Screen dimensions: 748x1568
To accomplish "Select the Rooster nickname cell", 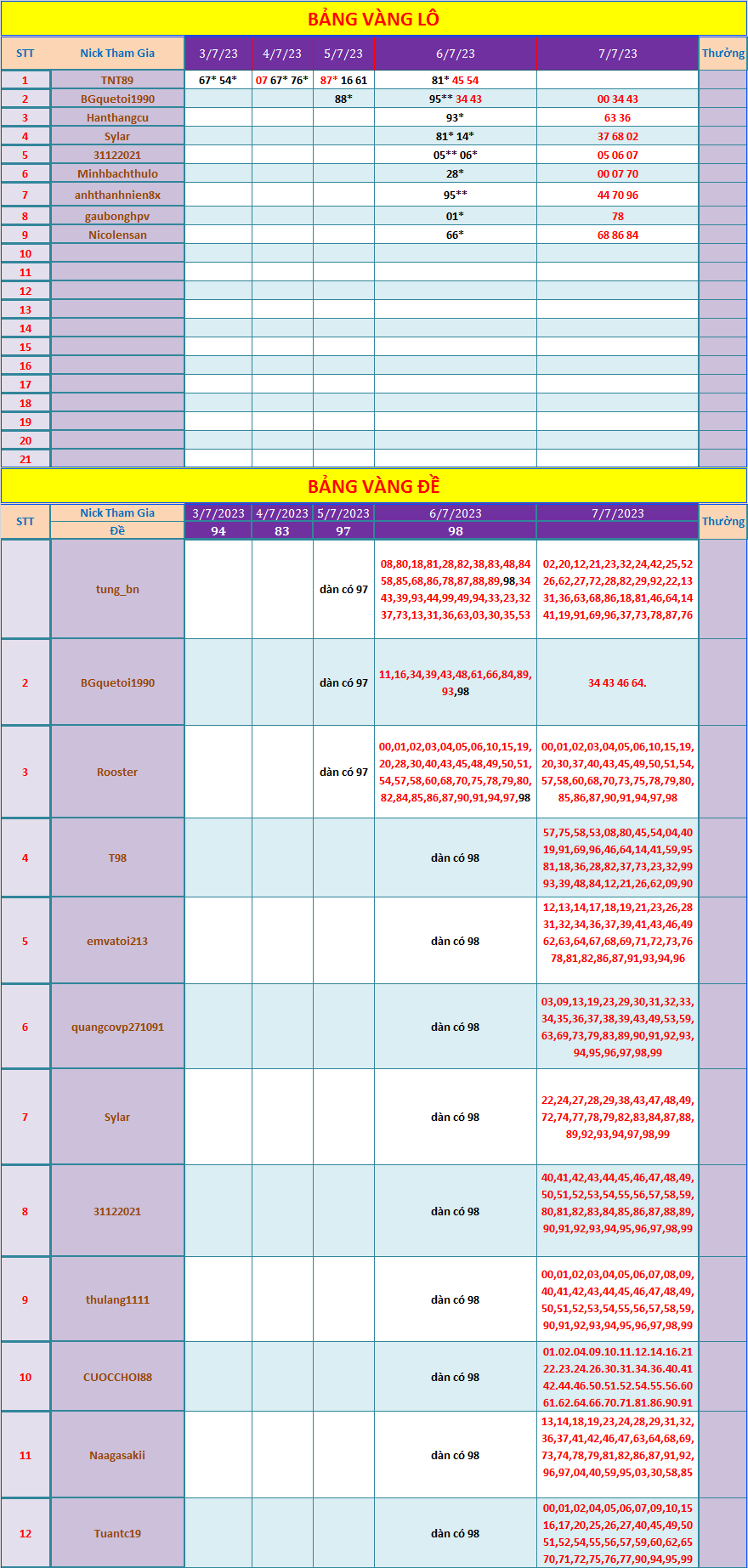I will [x=117, y=772].
